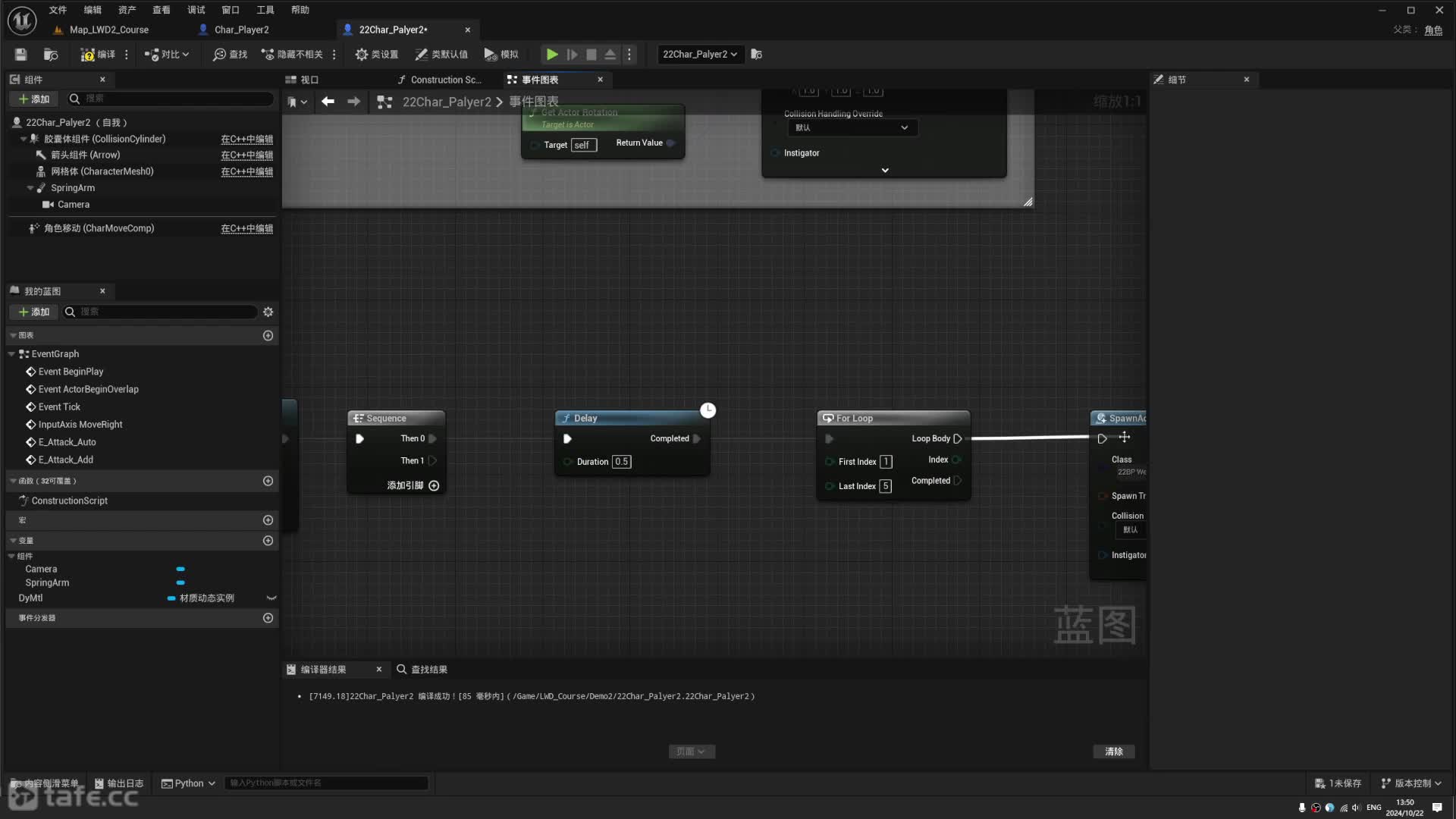Open the Browse to asset icon

tap(51, 54)
